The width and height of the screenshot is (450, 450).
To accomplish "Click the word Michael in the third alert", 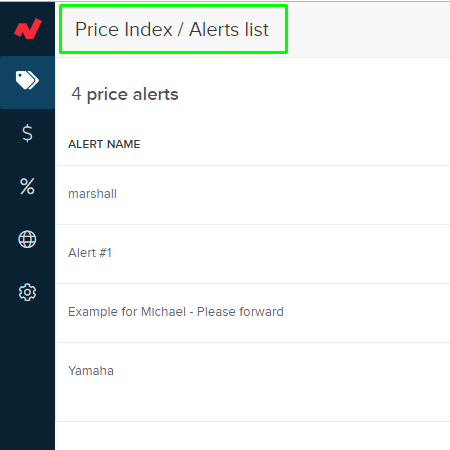I will click(x=163, y=312).
